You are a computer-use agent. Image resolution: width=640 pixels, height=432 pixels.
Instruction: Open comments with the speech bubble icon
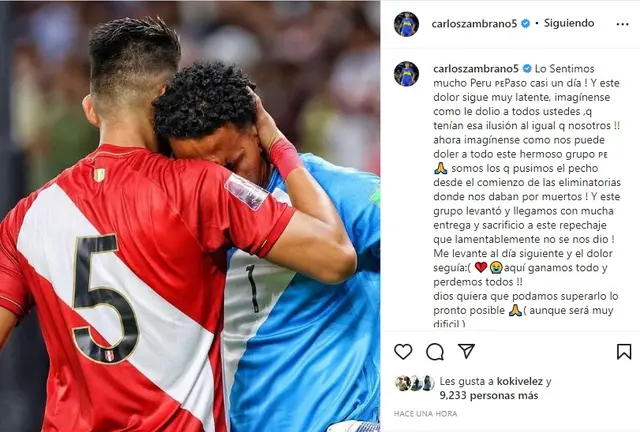[435, 352]
